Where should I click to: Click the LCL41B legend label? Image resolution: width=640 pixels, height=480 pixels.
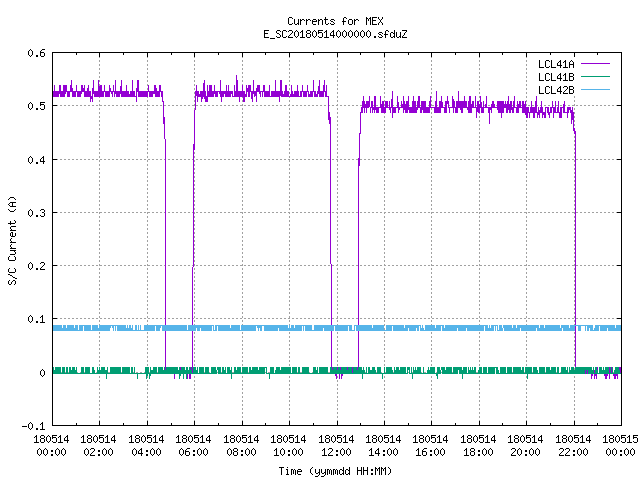point(556,77)
